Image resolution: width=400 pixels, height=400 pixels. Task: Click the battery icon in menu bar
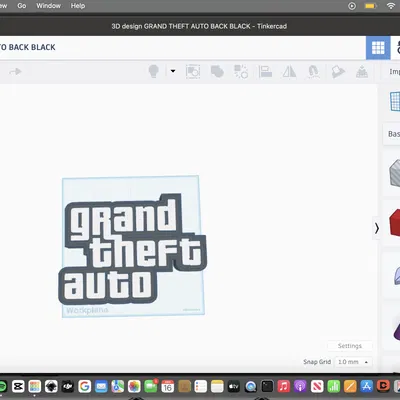point(371,6)
